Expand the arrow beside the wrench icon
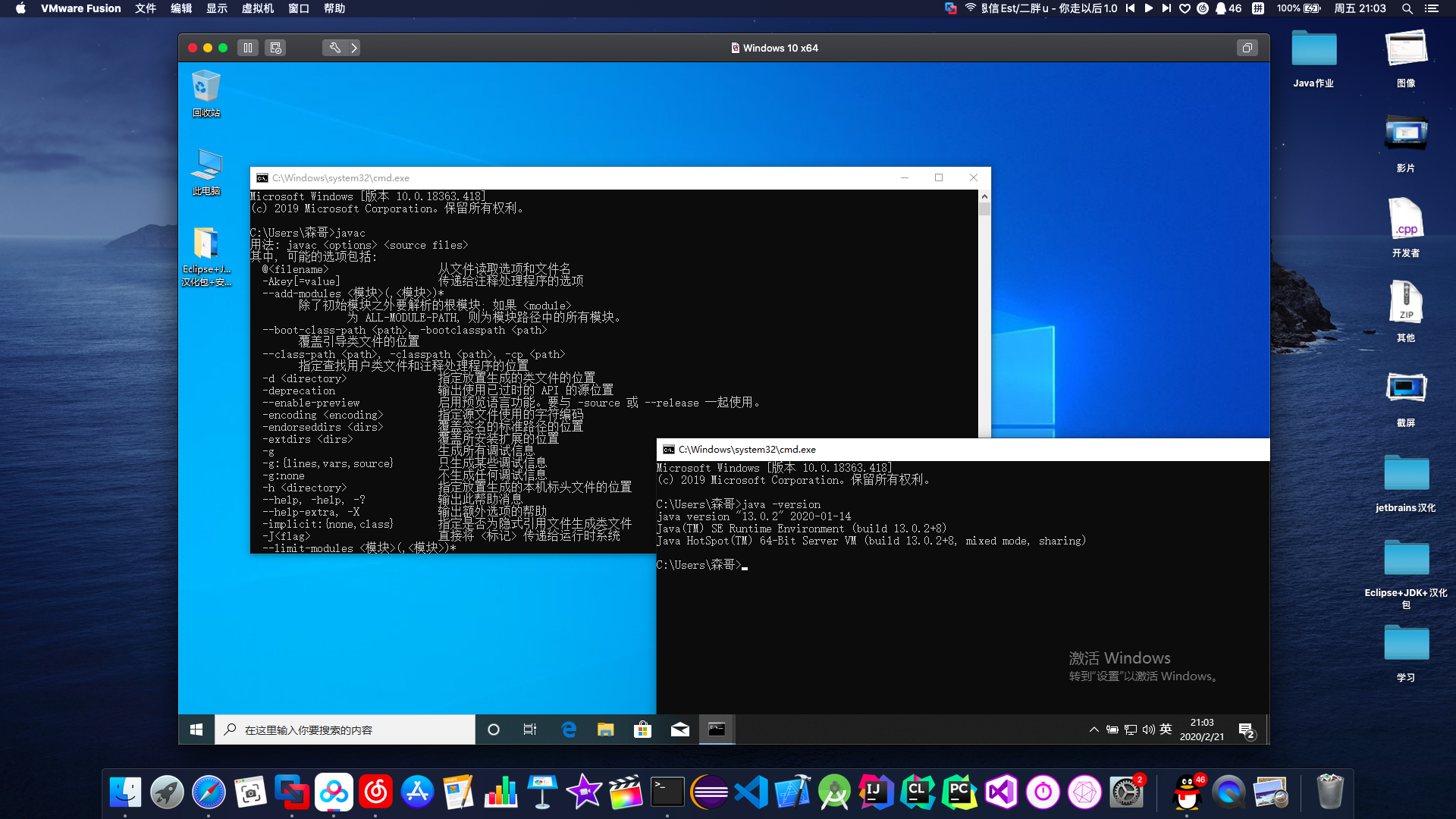Viewport: 1456px width, 819px height. tap(354, 48)
